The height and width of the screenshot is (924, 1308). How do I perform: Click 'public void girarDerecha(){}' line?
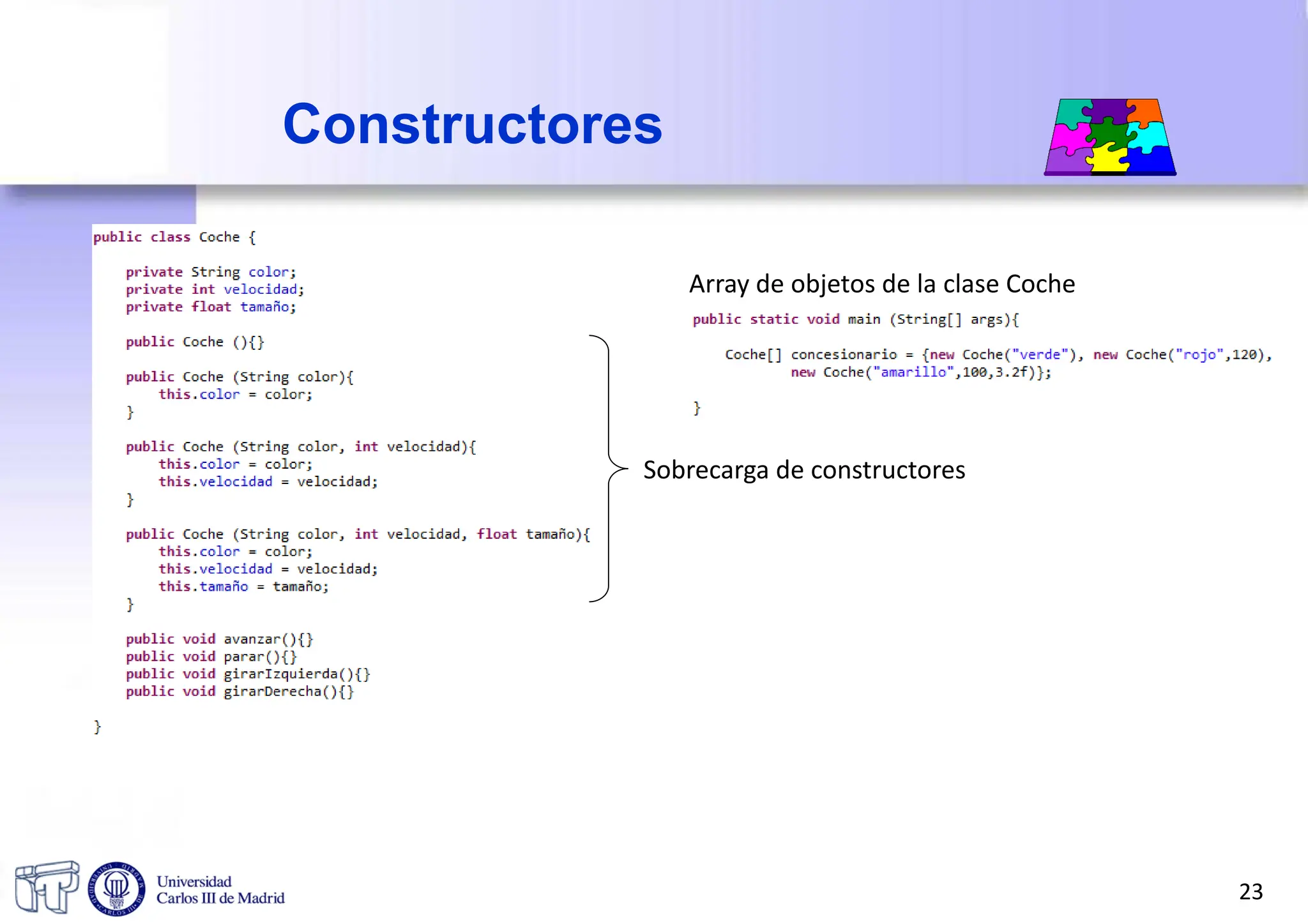pos(240,691)
